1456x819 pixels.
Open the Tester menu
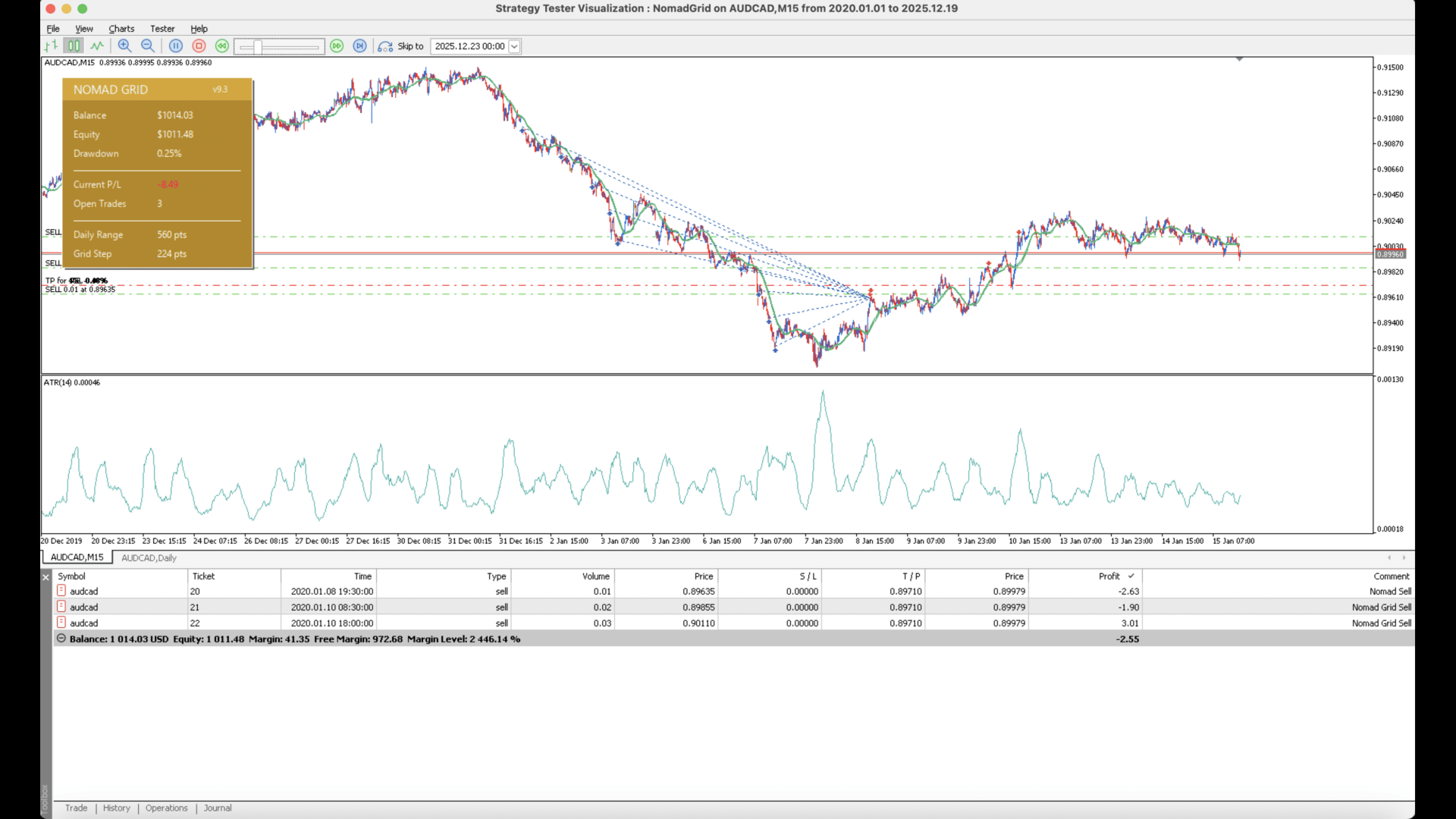[x=162, y=29]
